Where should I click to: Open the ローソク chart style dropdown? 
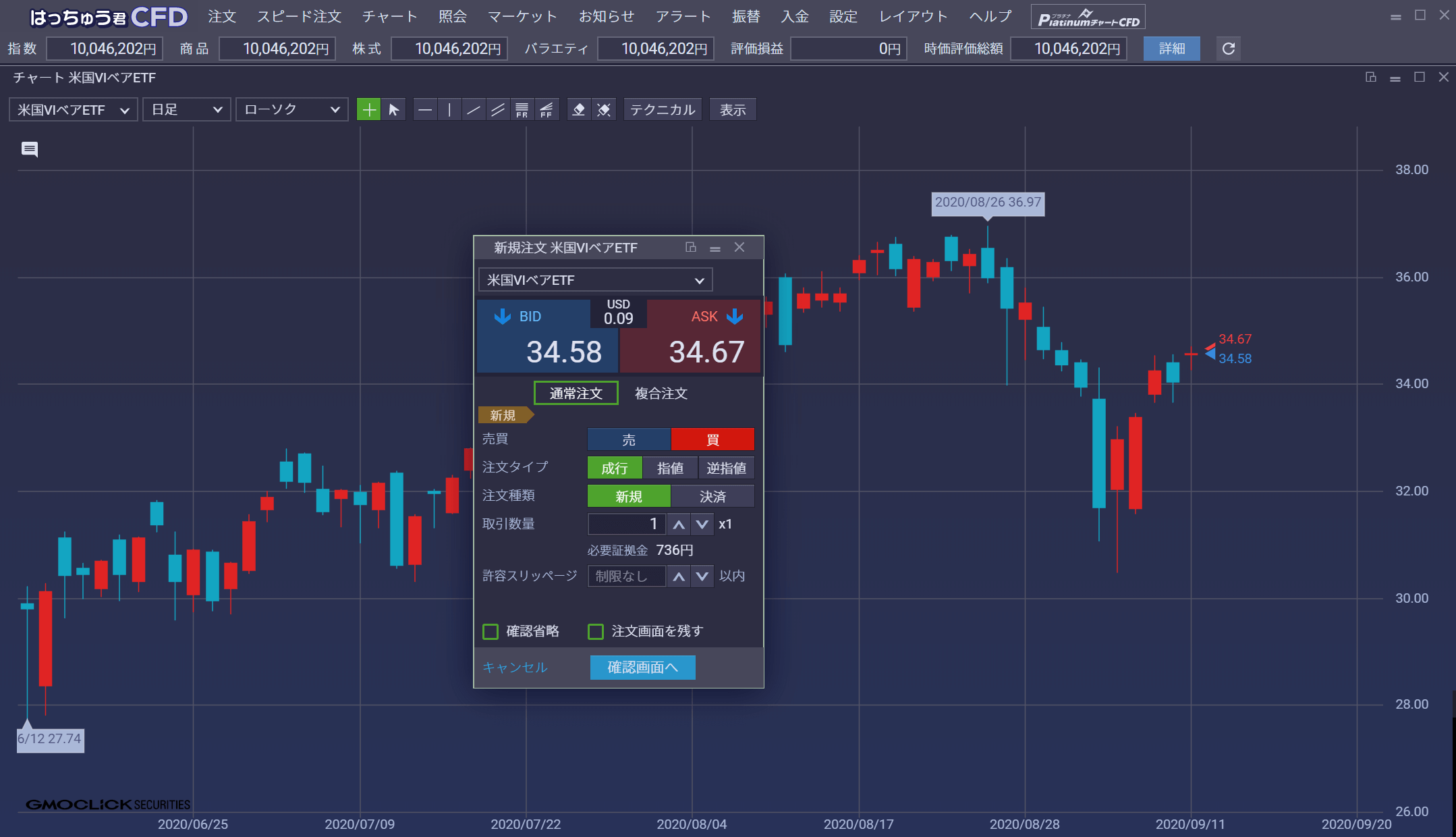point(291,109)
